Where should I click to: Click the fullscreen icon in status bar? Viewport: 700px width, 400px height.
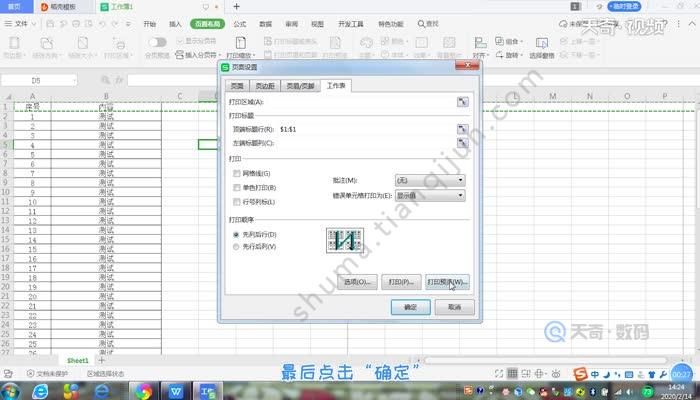point(499,373)
